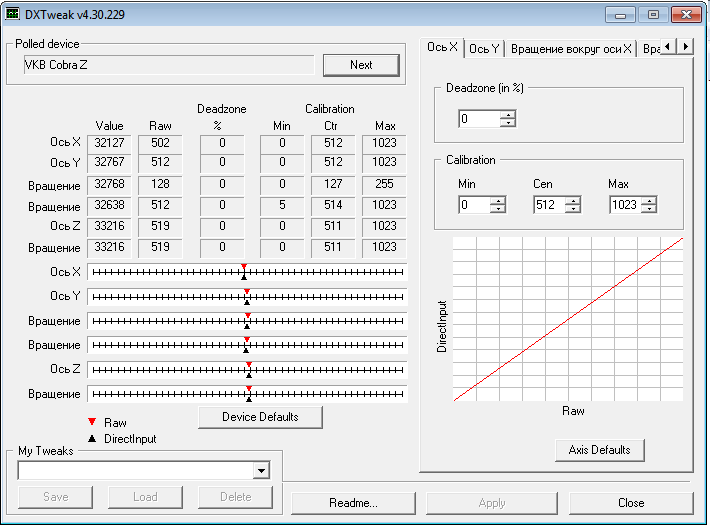Screen dimensions: 710x526
Task: Click the Value cell 32768
Action: click(109, 184)
